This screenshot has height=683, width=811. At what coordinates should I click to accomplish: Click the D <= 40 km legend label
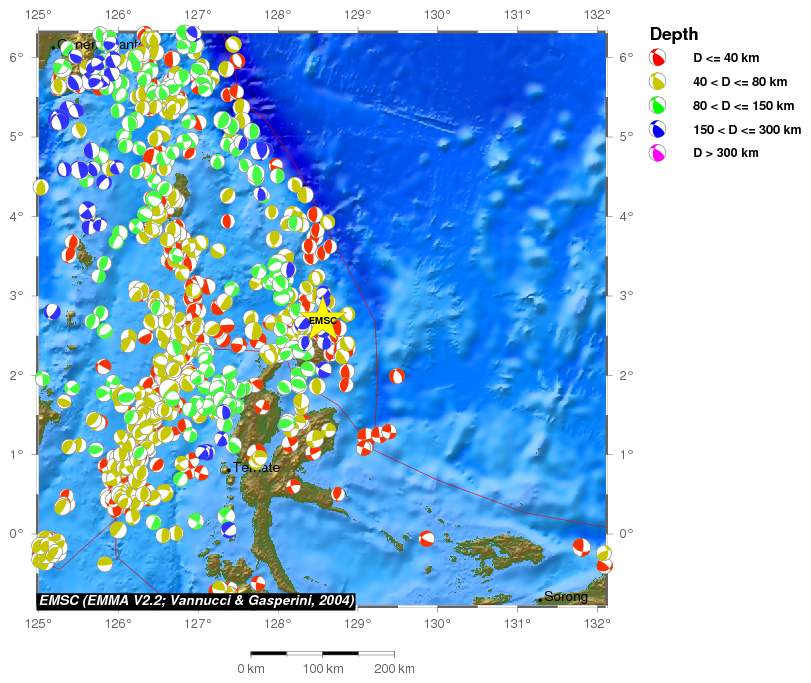click(726, 57)
